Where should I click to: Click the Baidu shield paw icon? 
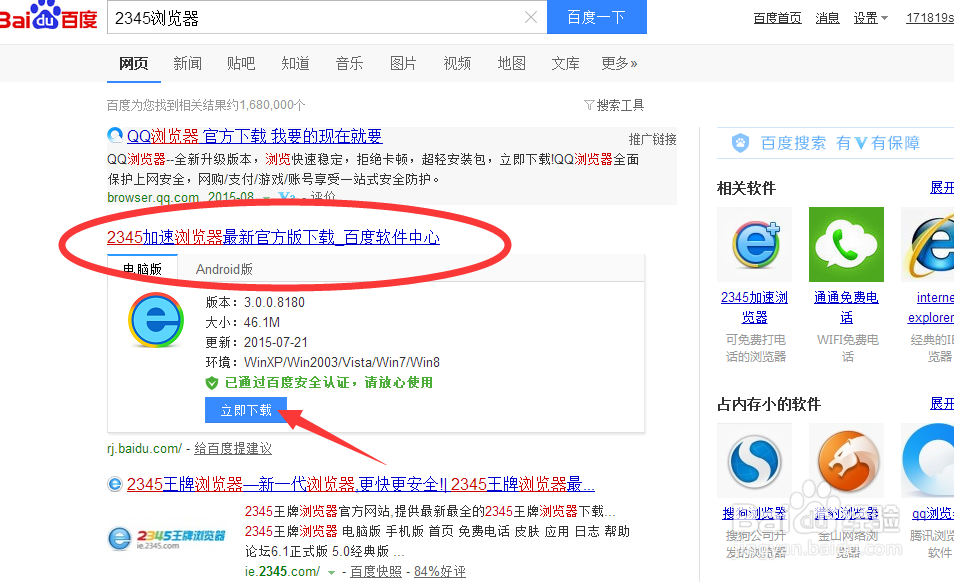pyautogui.click(x=740, y=143)
